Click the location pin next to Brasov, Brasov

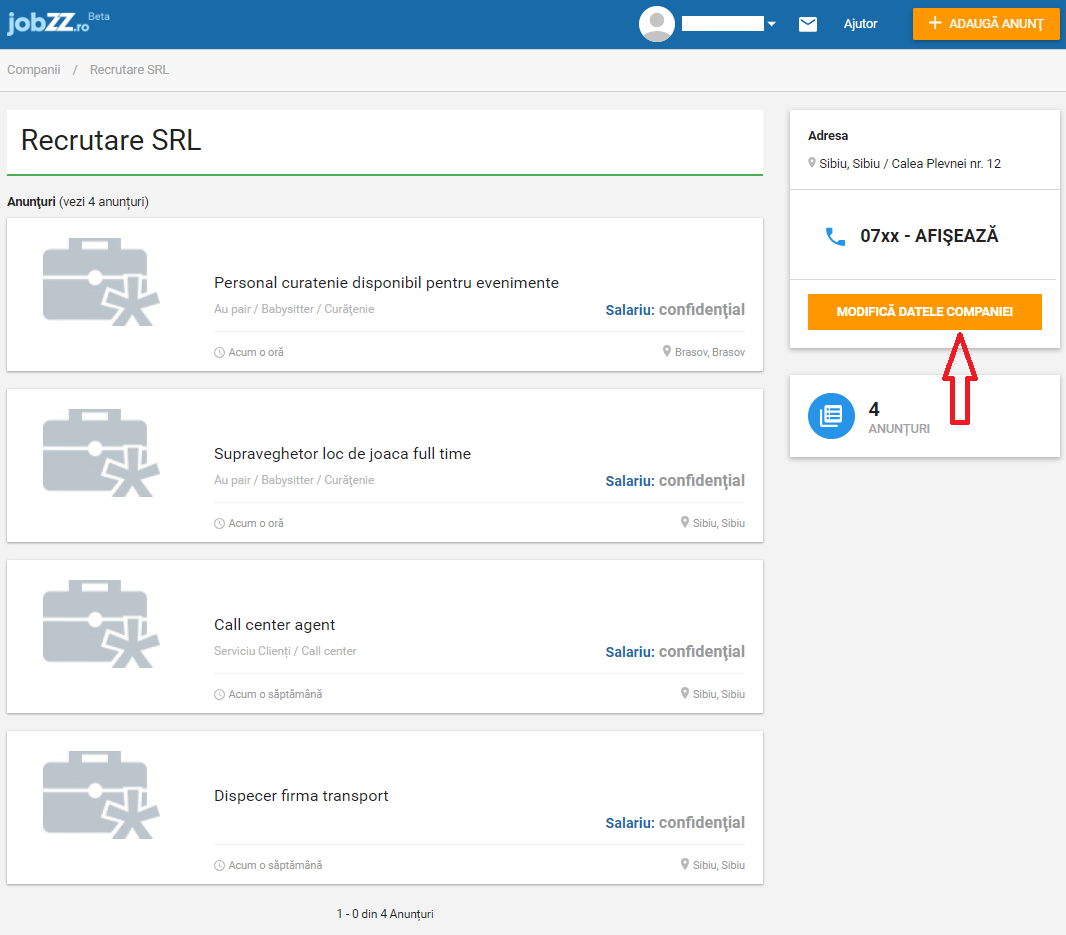coord(667,351)
